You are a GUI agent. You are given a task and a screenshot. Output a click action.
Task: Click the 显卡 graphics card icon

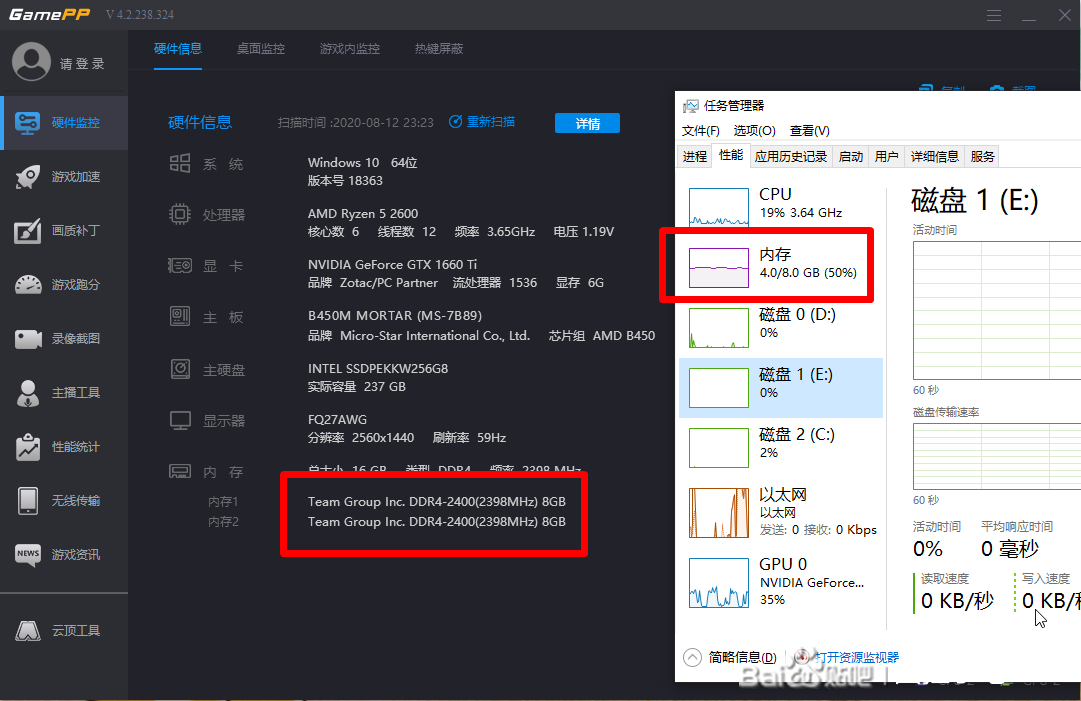pyautogui.click(x=180, y=265)
